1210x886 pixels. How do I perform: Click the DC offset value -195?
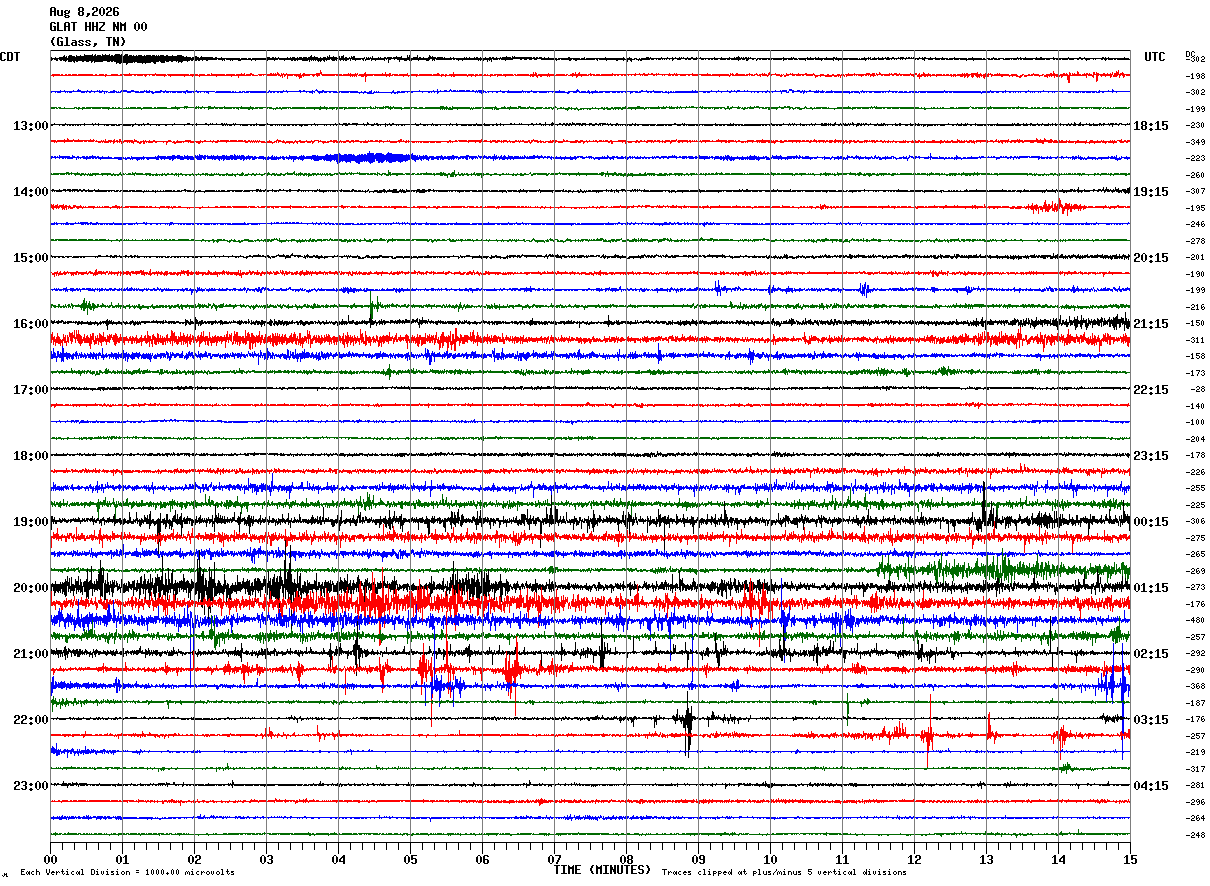point(1195,208)
